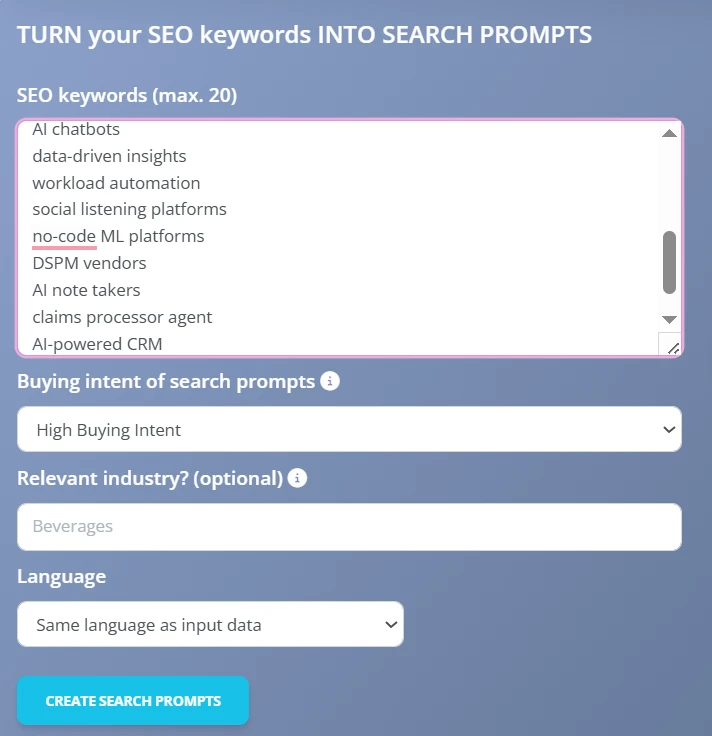712x736 pixels.
Task: Click the Create Search Prompts button
Action: click(x=133, y=700)
